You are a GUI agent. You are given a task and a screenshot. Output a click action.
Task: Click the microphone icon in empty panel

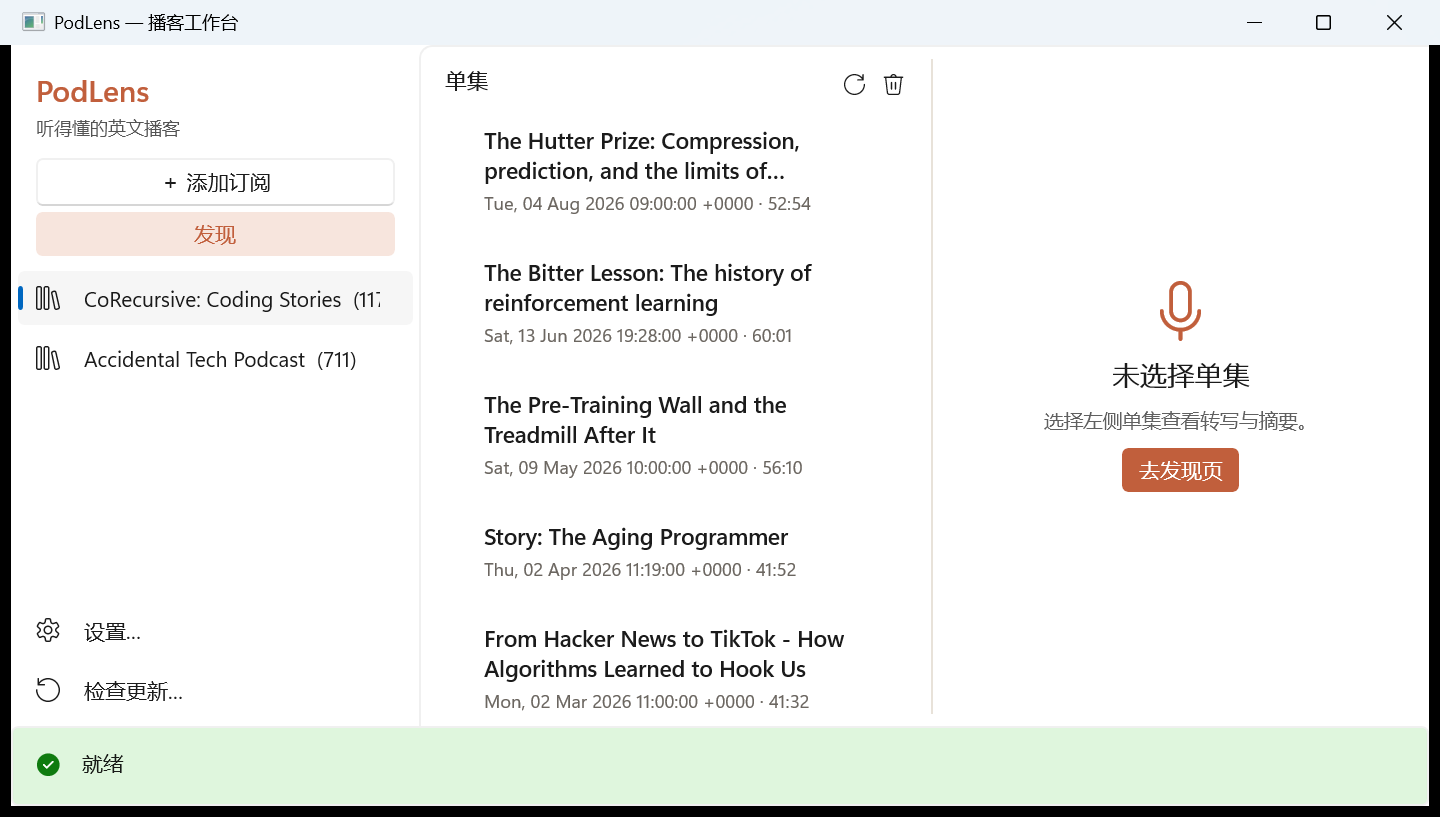1180,311
